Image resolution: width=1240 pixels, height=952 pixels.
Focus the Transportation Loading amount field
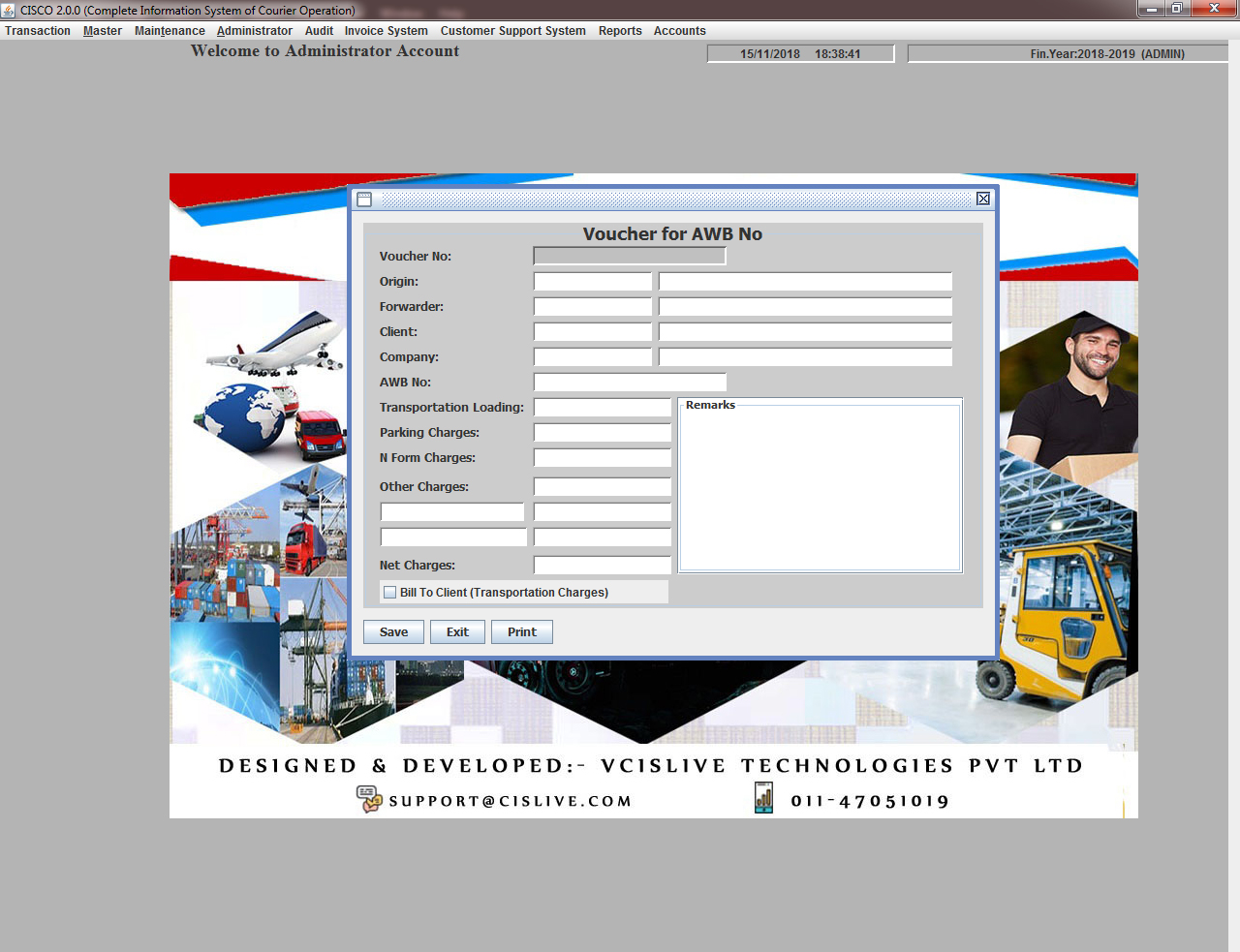(603, 408)
